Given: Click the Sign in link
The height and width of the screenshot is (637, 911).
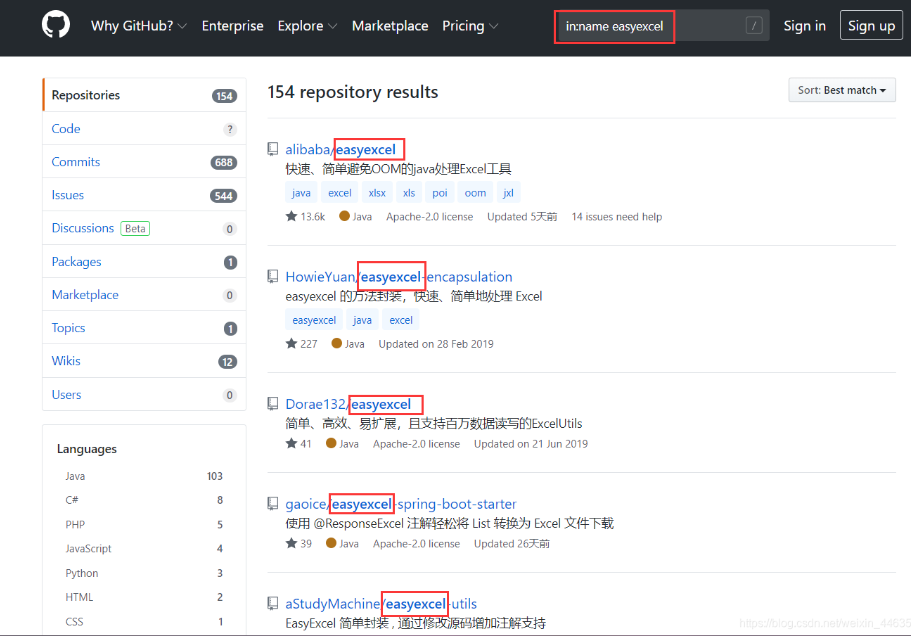Looking at the screenshot, I should pos(804,26).
